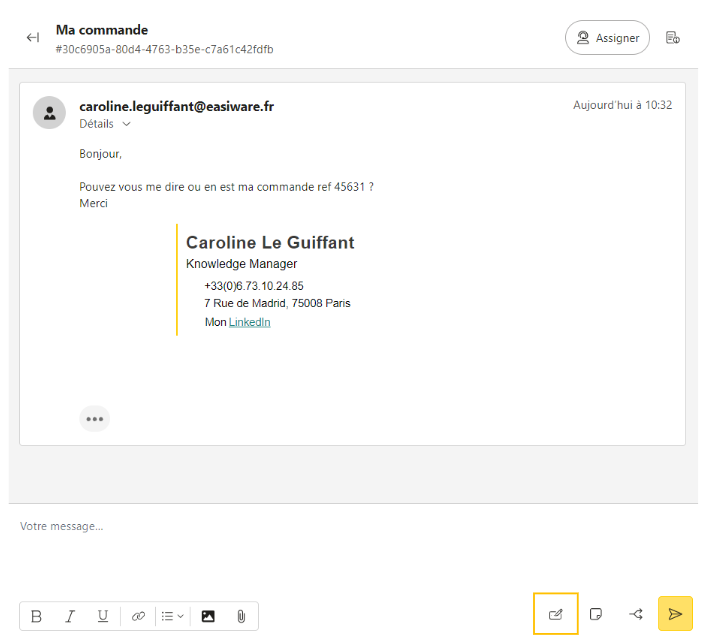Click the transfer/share arrow icon

(635, 614)
